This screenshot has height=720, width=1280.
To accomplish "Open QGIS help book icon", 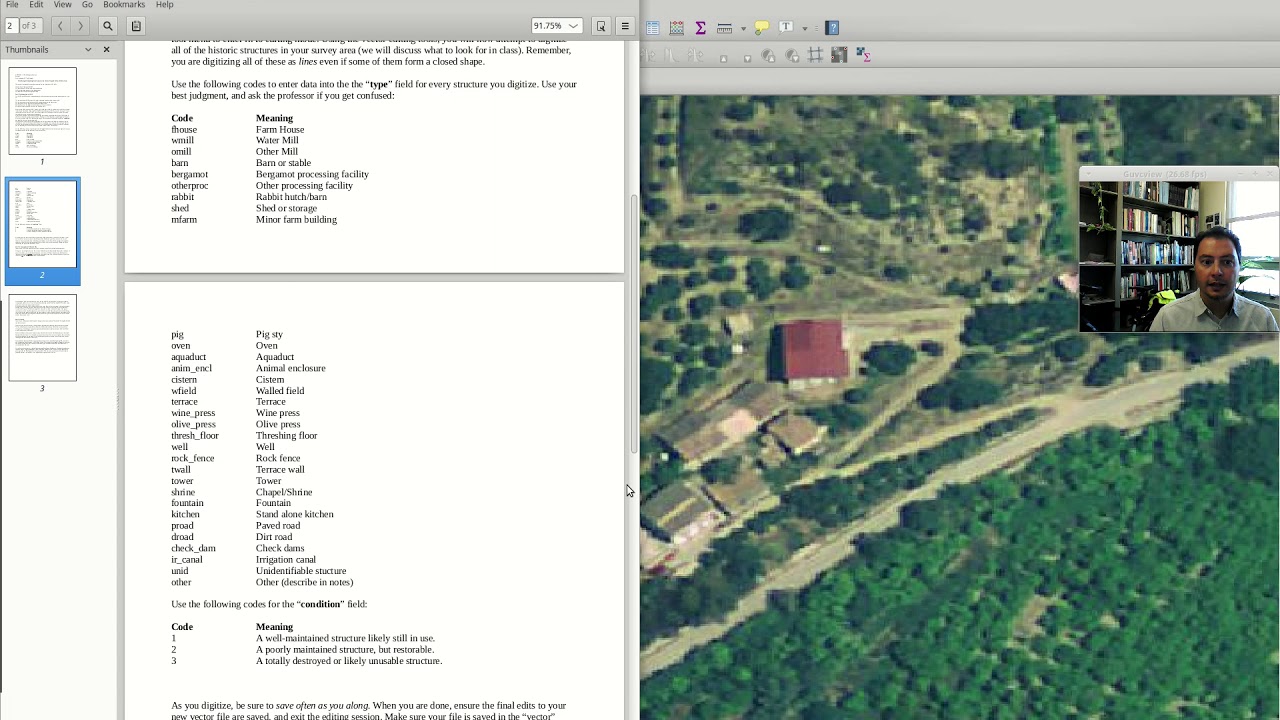I will [832, 27].
